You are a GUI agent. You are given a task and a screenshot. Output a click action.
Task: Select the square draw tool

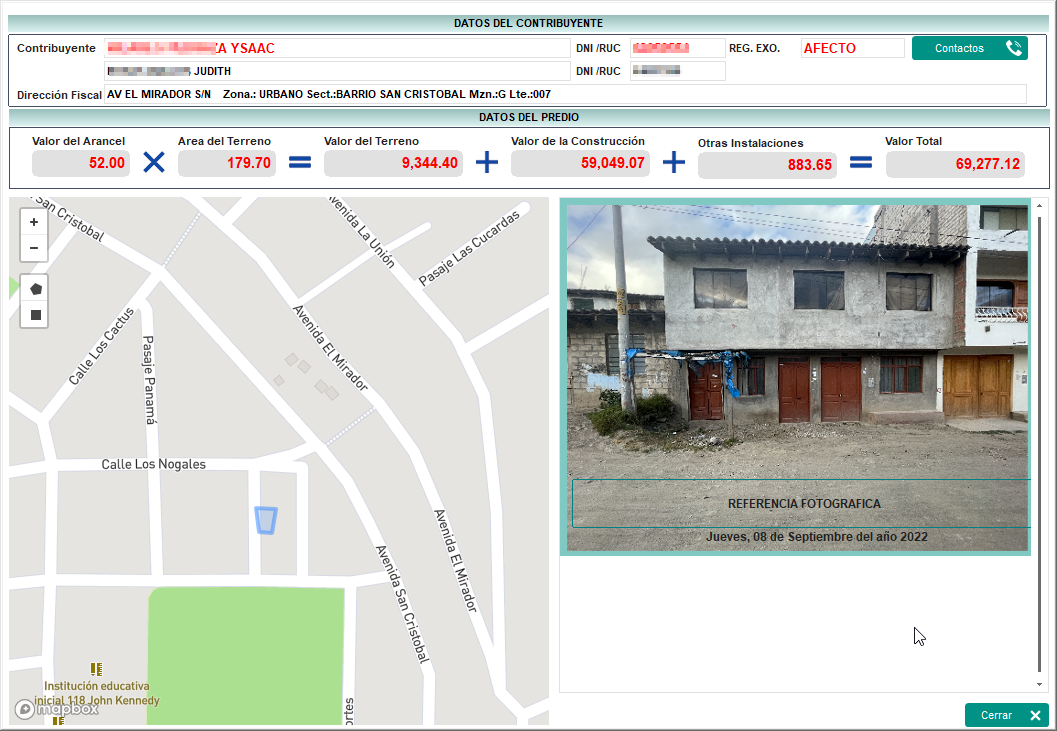[x=36, y=315]
